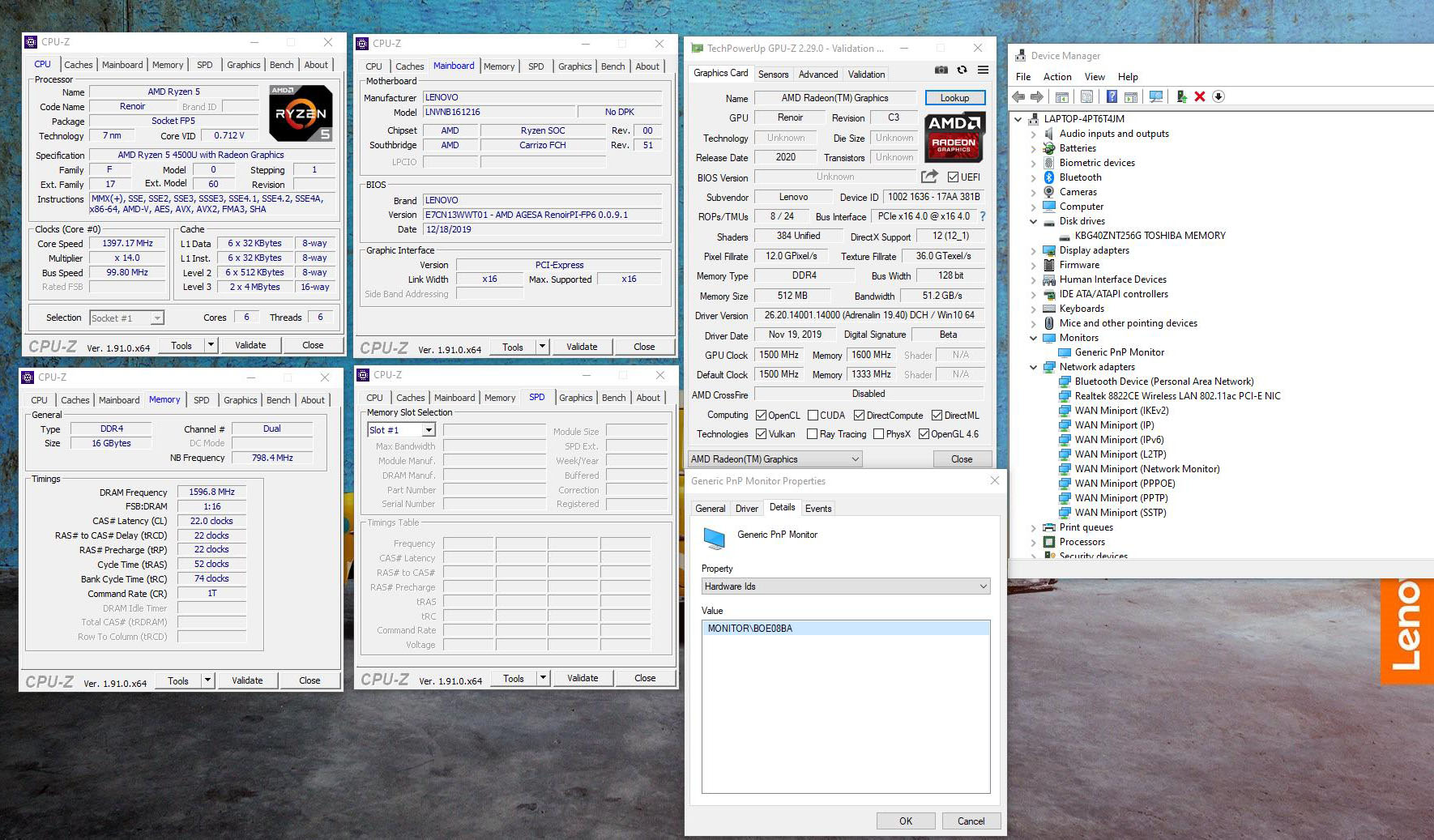Switch to Driver tab in Monitor Properties
The image size is (1434, 840).
[747, 509]
